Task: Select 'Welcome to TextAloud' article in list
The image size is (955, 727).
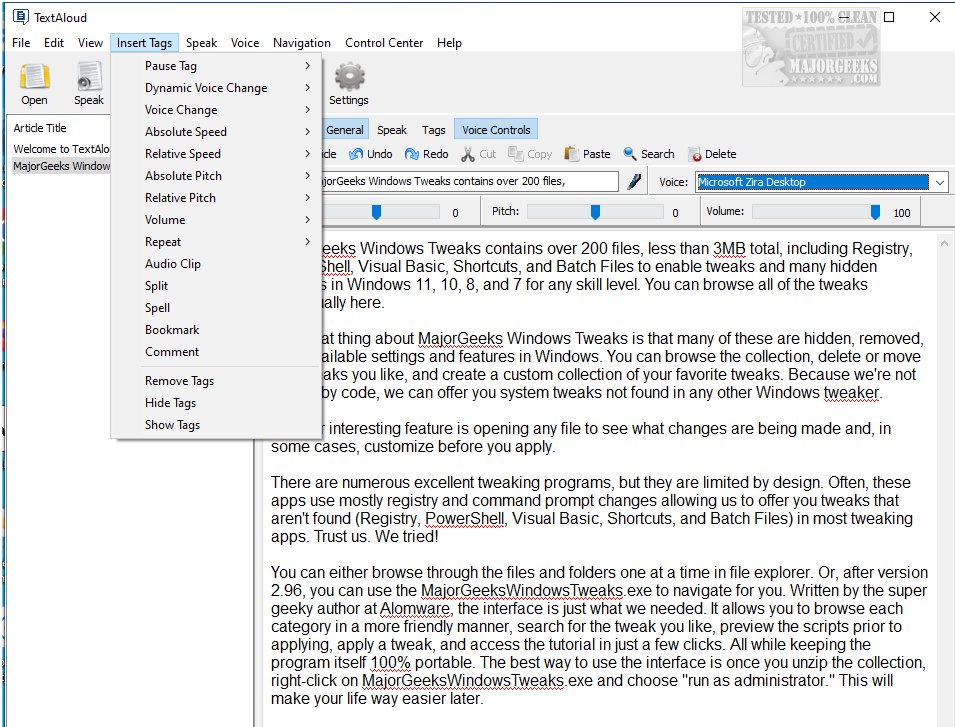Action: click(x=61, y=149)
